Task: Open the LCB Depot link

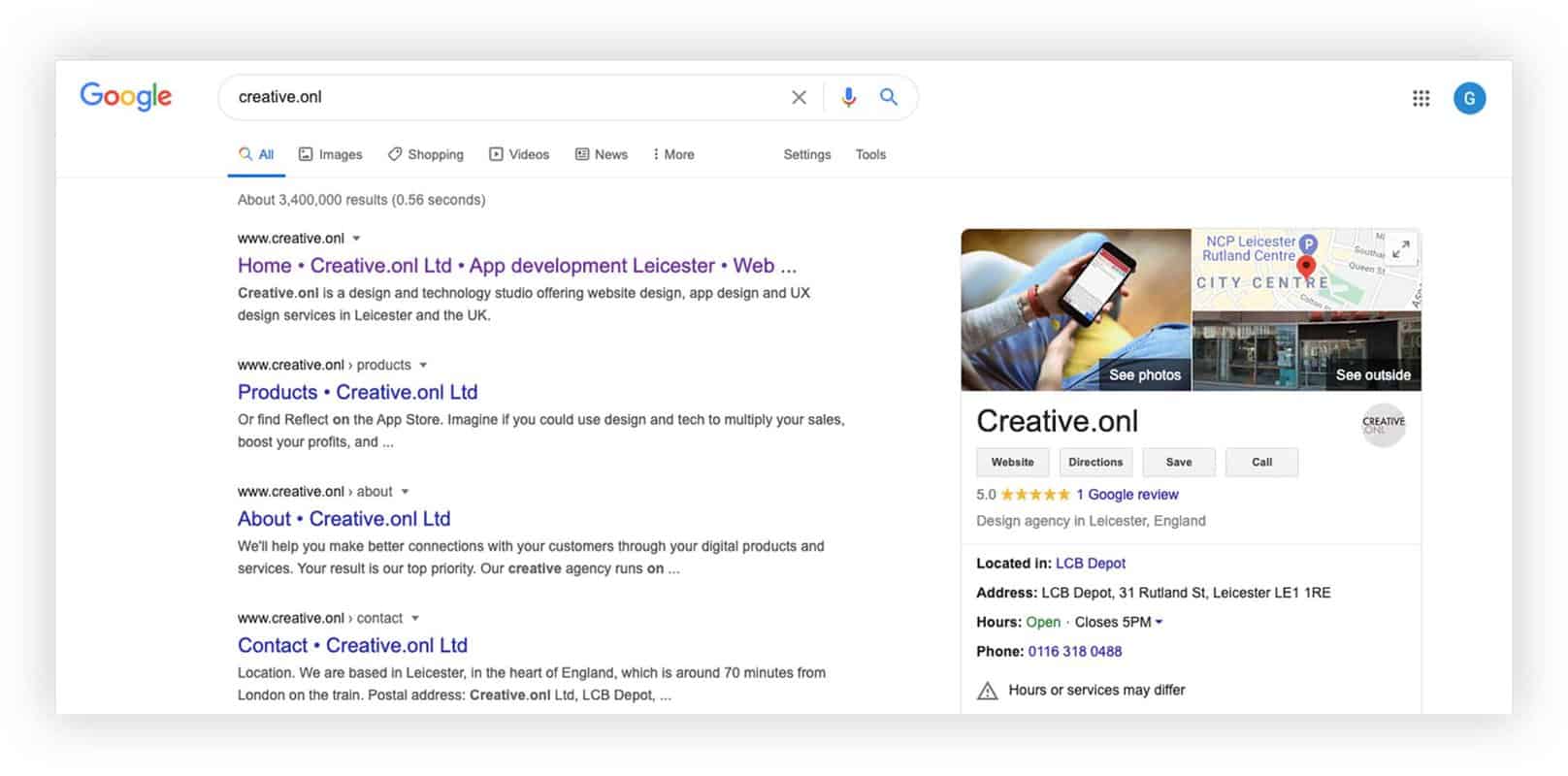Action: click(1091, 564)
